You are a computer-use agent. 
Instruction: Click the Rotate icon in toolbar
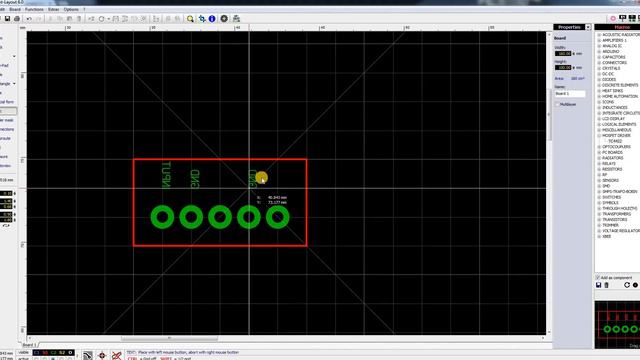101,19
